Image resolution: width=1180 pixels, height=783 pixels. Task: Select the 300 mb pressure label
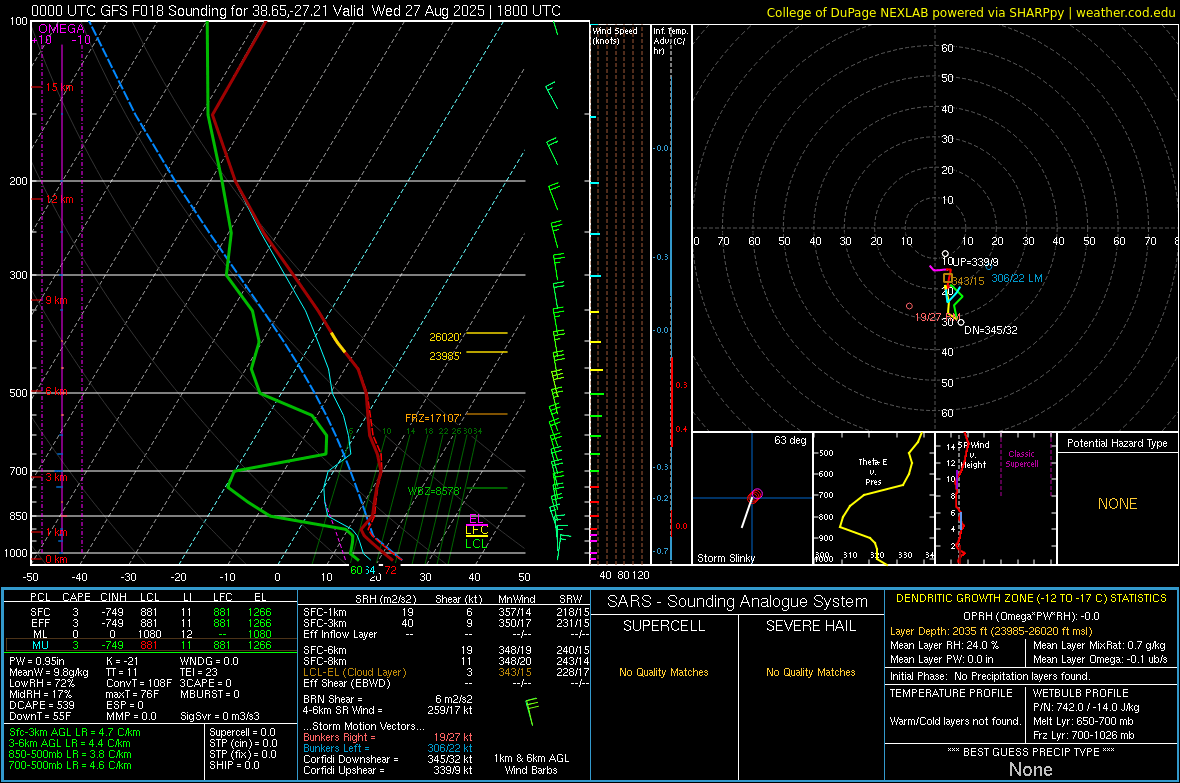tap(19, 276)
